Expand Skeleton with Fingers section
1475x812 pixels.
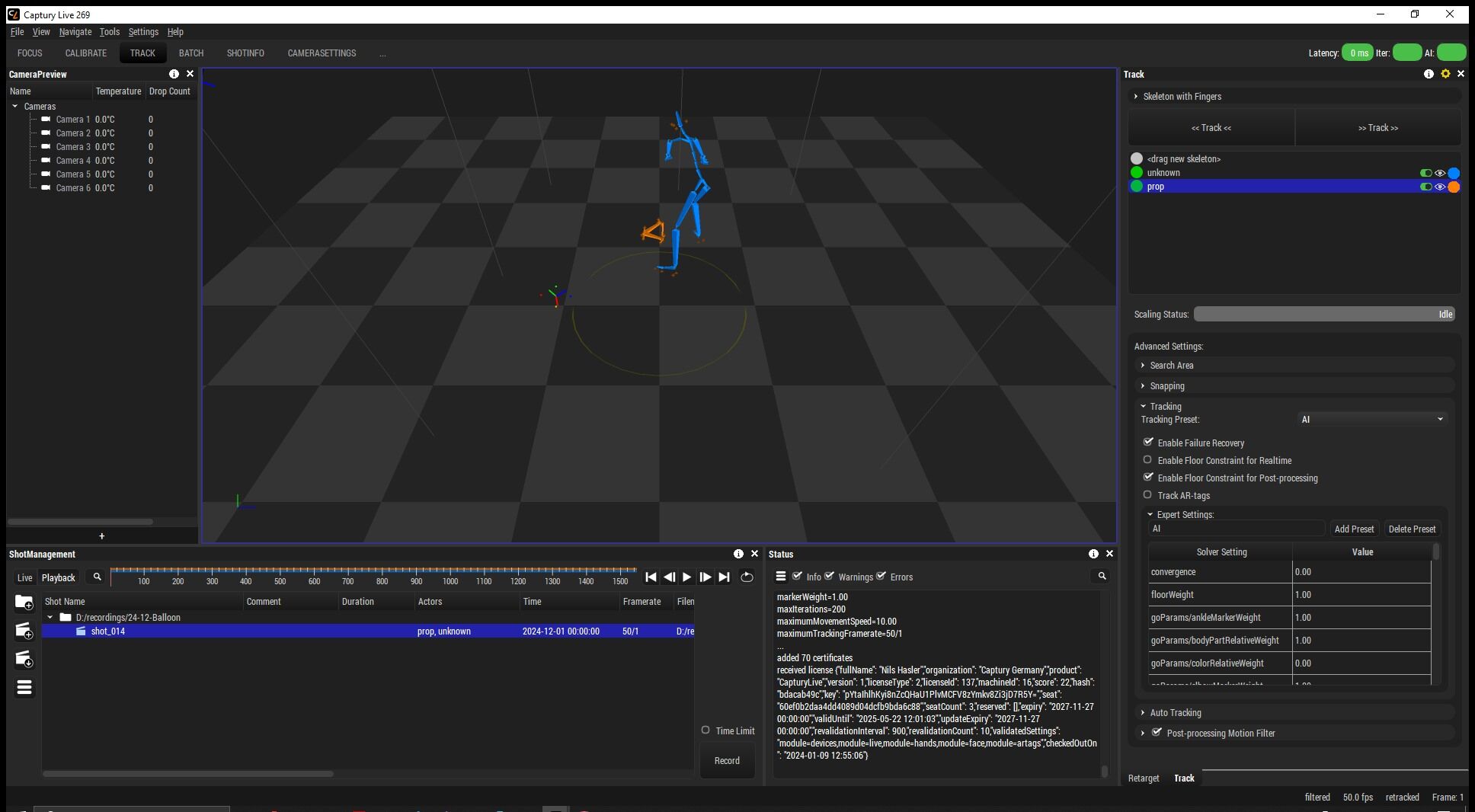coord(1181,97)
